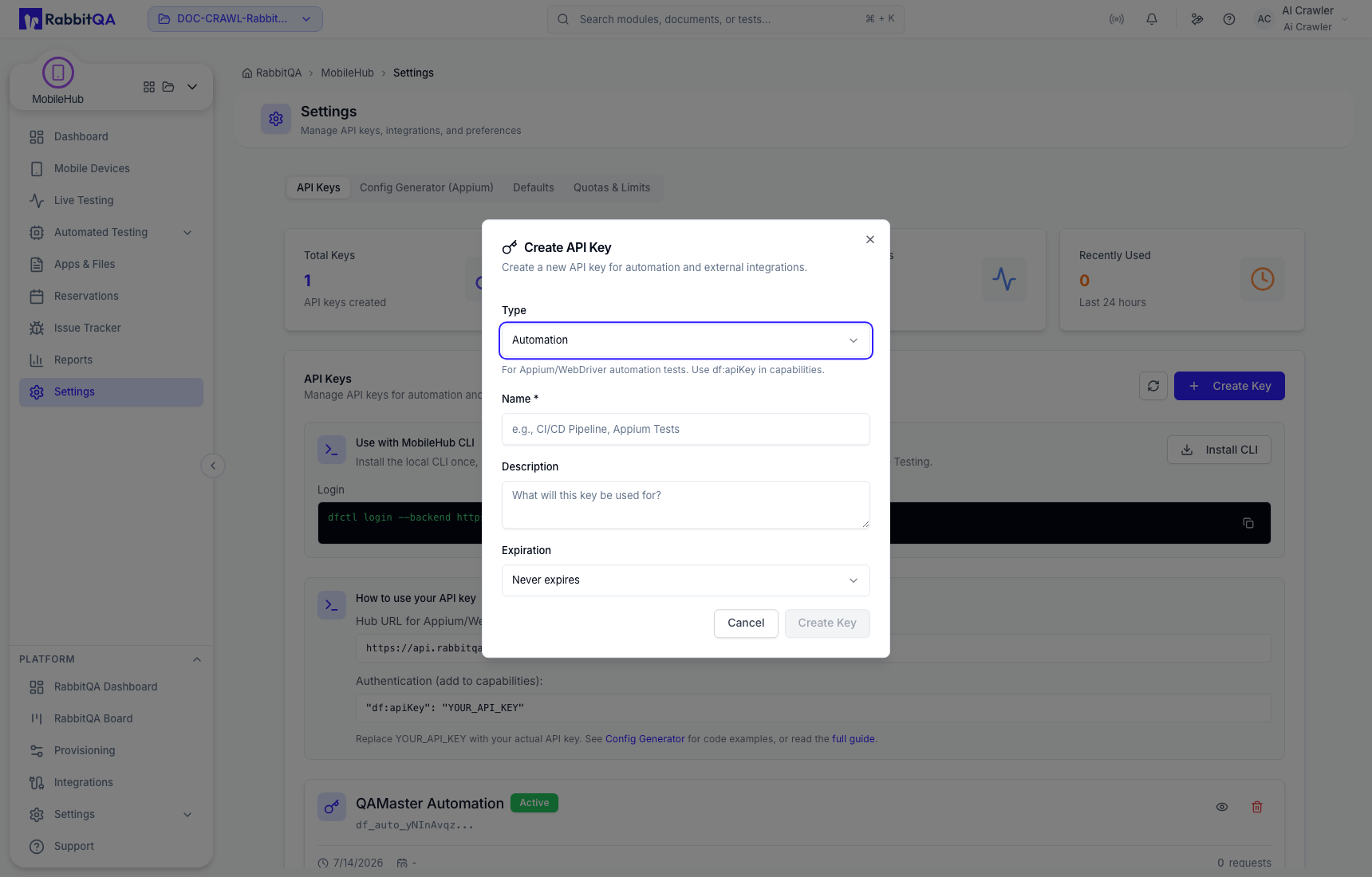
Task: Switch to Config Generator (Appium) tab
Action: (427, 187)
